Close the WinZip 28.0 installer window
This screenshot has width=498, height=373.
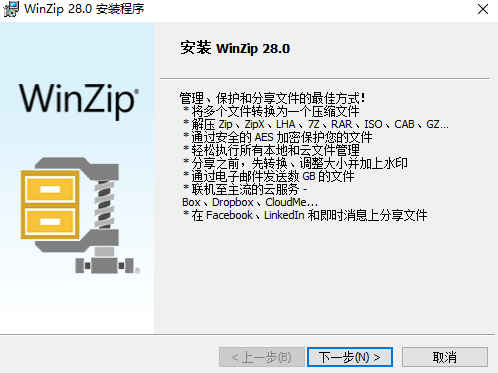(x=483, y=9)
